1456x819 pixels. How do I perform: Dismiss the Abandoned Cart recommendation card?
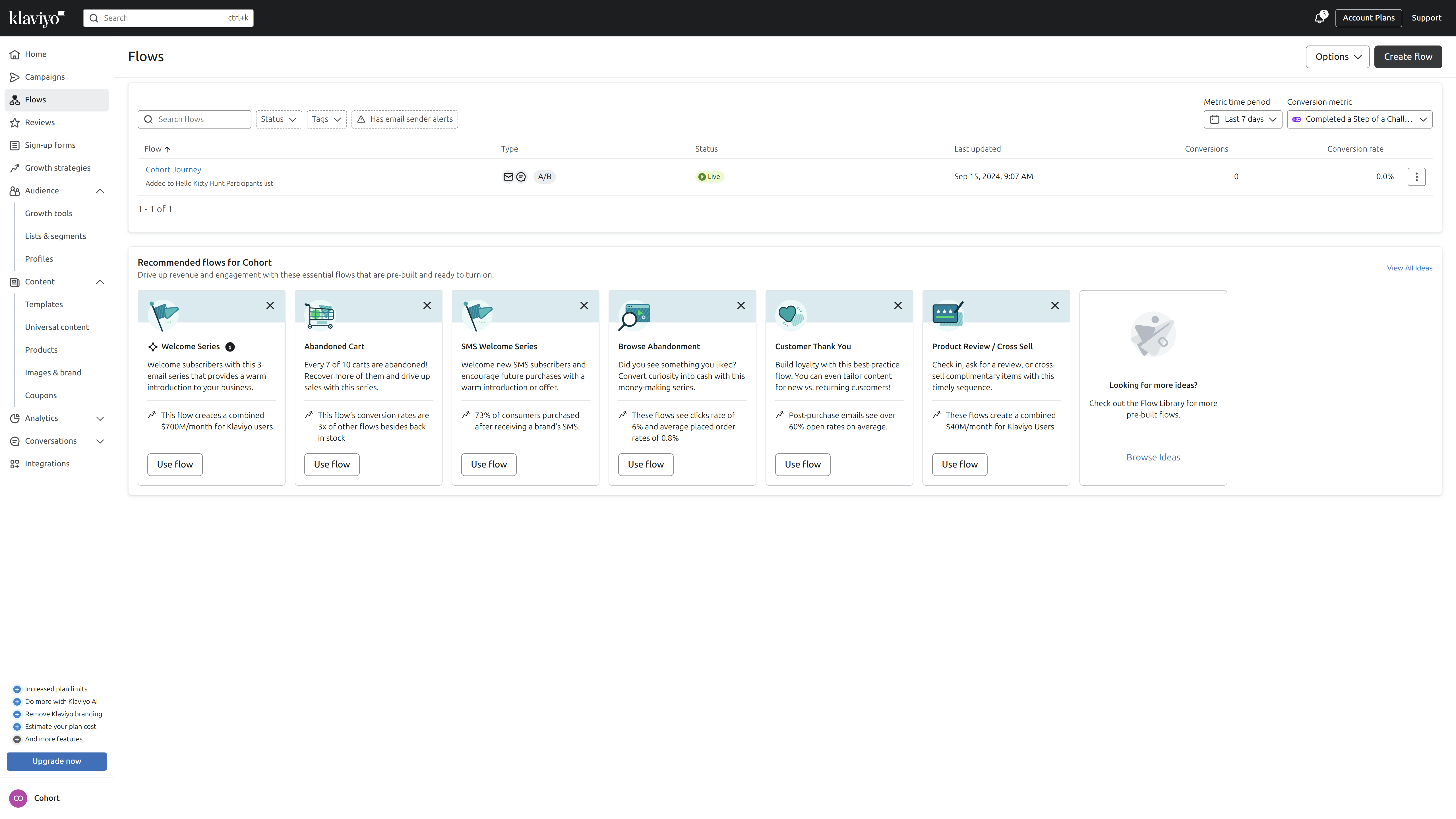tap(427, 306)
